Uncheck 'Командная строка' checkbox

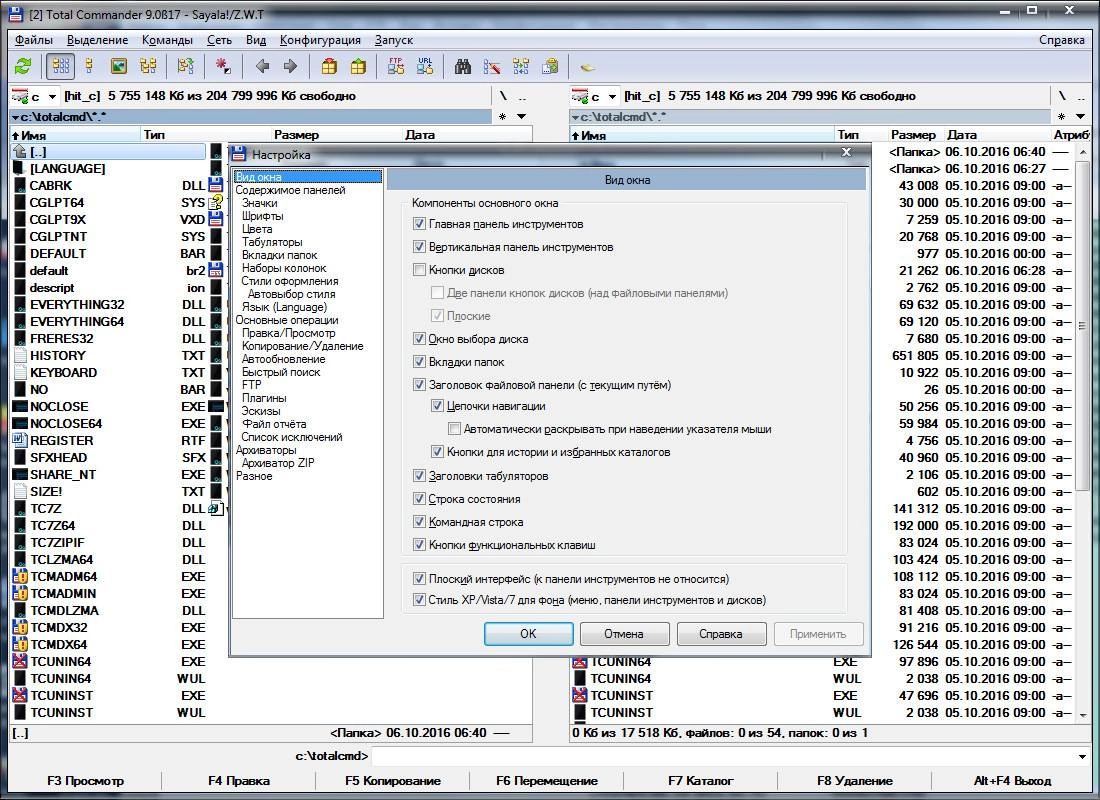coord(419,522)
